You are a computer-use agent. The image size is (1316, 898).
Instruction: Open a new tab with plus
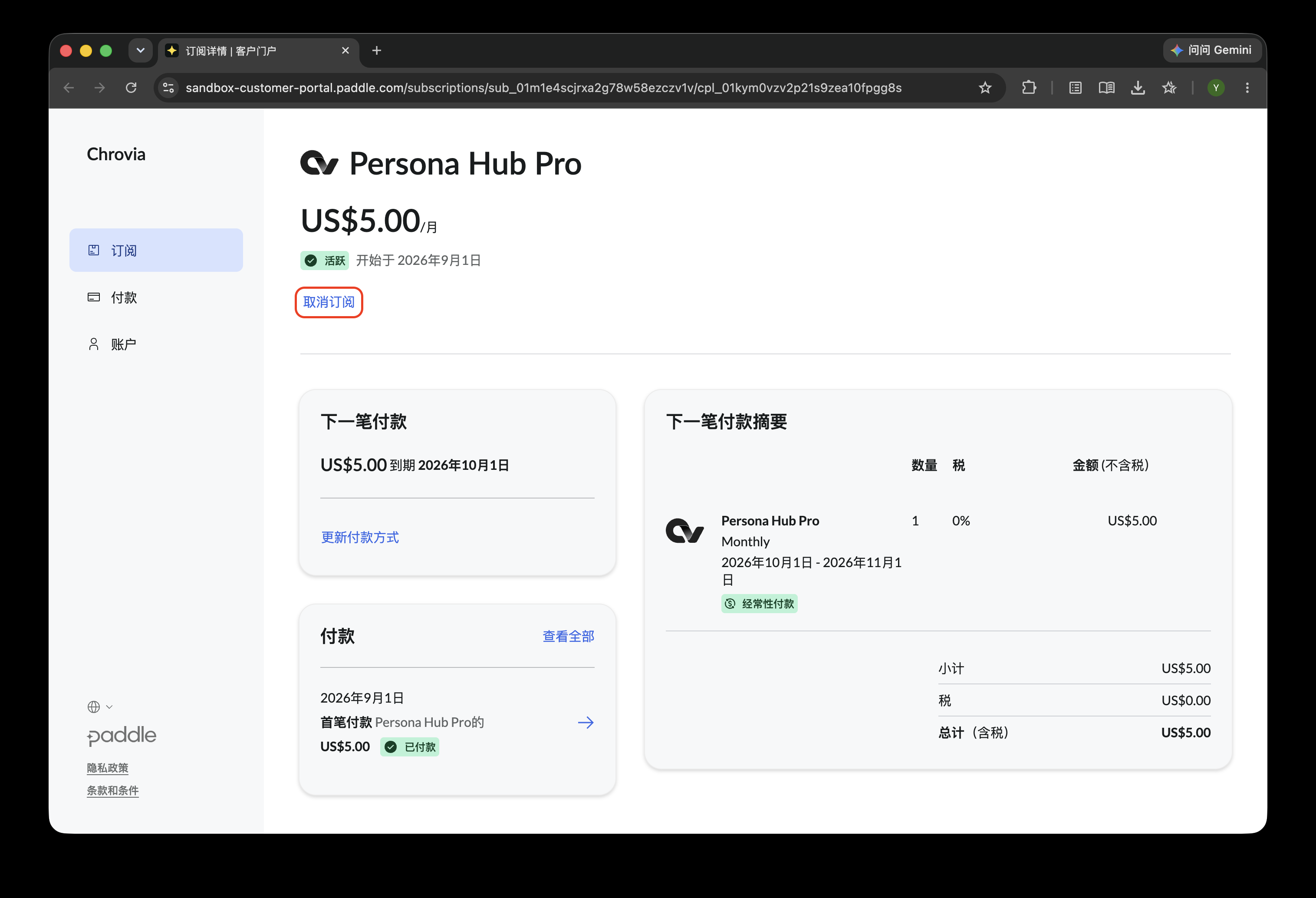point(377,50)
